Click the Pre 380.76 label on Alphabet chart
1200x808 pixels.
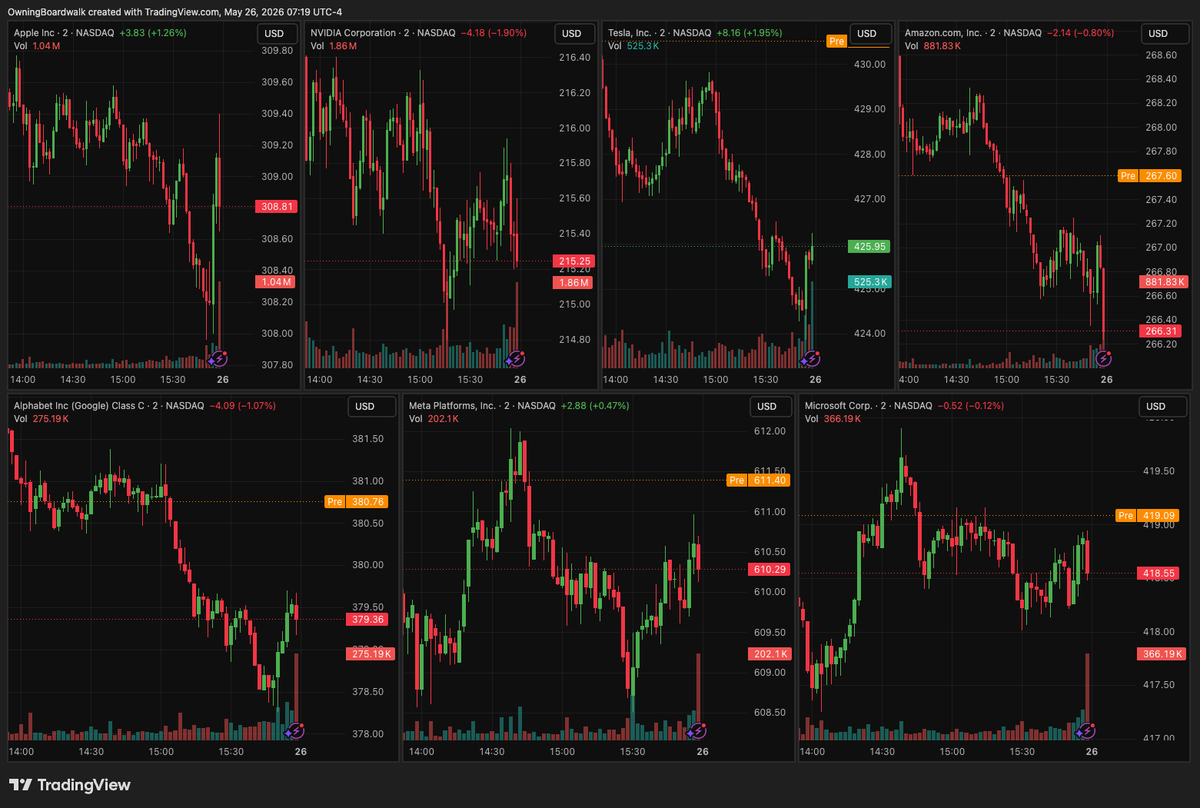(357, 502)
